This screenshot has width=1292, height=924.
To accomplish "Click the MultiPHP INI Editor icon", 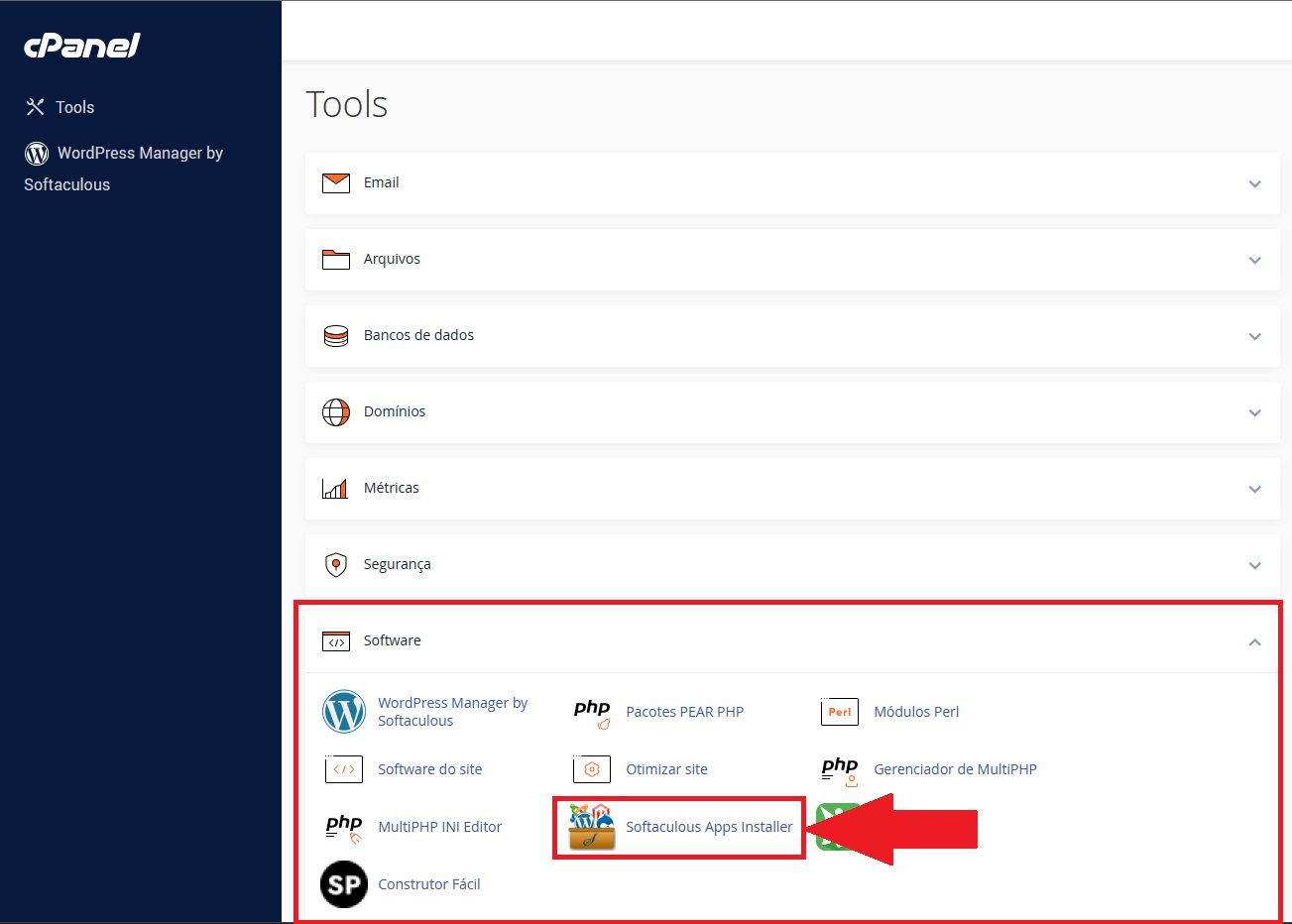I will [344, 828].
